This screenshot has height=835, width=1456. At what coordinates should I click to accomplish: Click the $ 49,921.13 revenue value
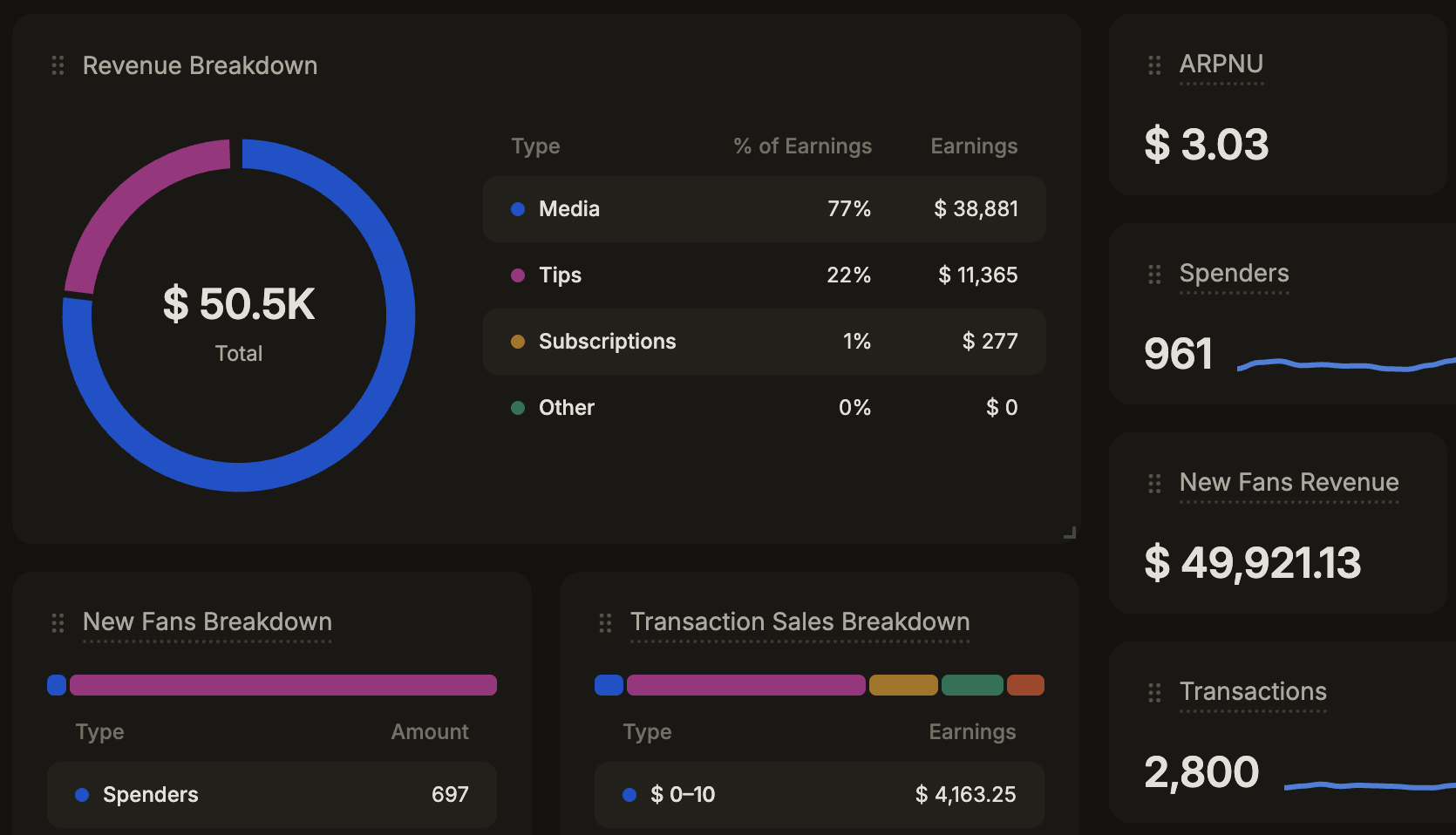[1252, 563]
